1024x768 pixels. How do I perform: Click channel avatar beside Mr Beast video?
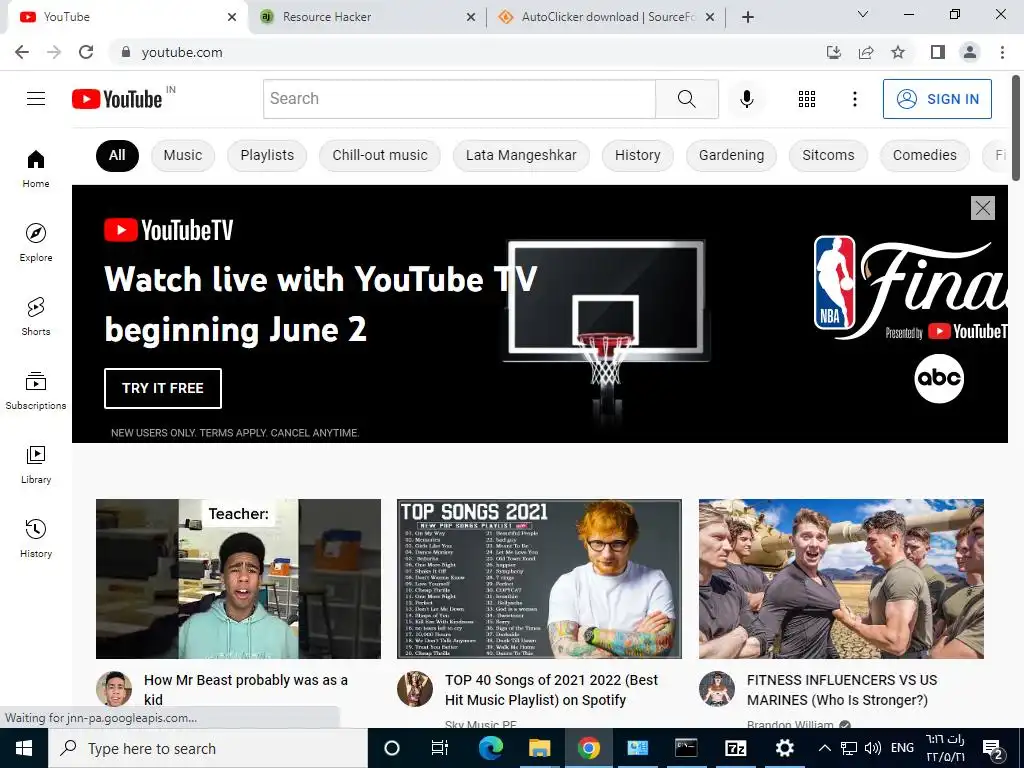tap(114, 689)
